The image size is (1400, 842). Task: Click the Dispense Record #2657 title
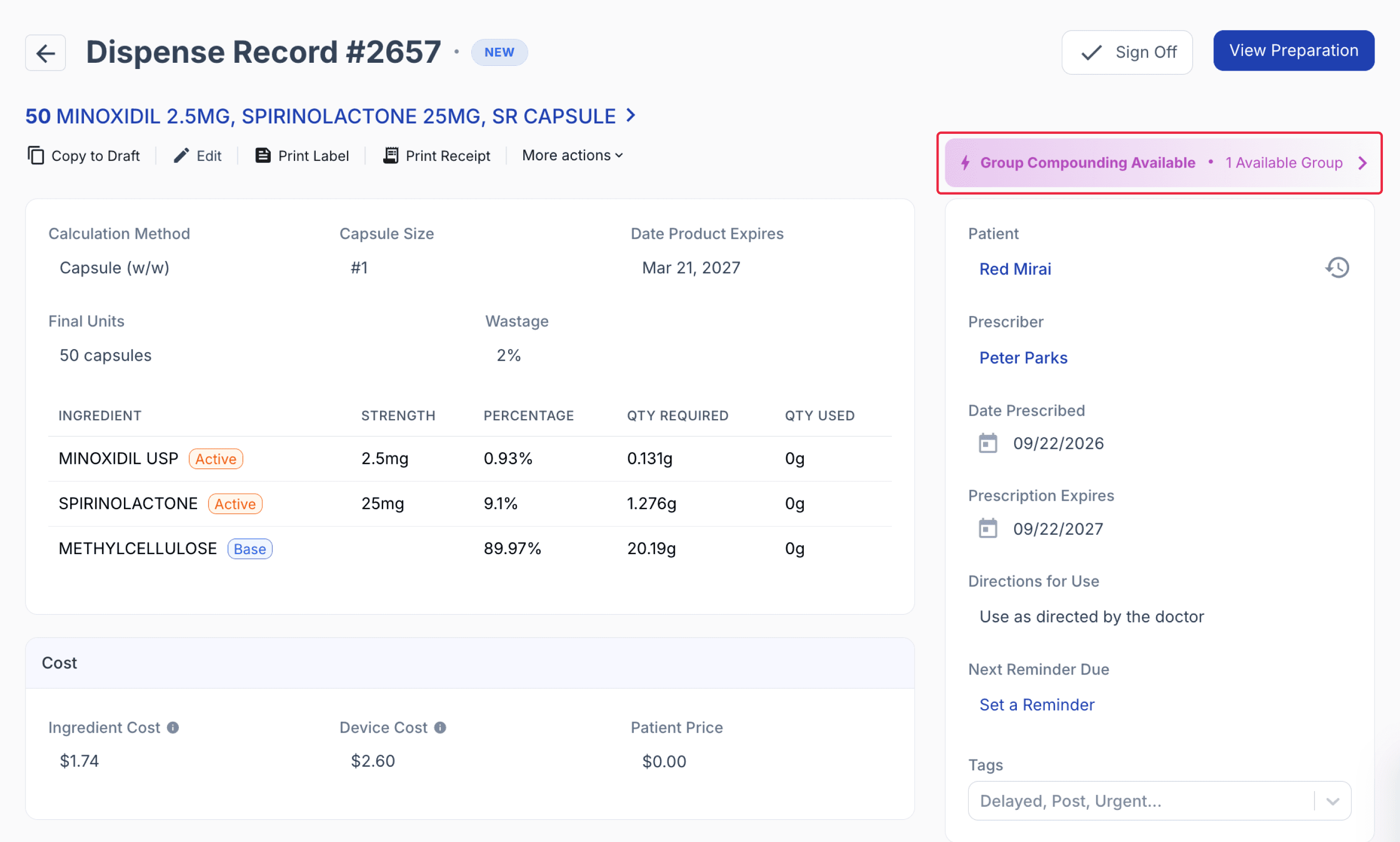pyautogui.click(x=263, y=52)
